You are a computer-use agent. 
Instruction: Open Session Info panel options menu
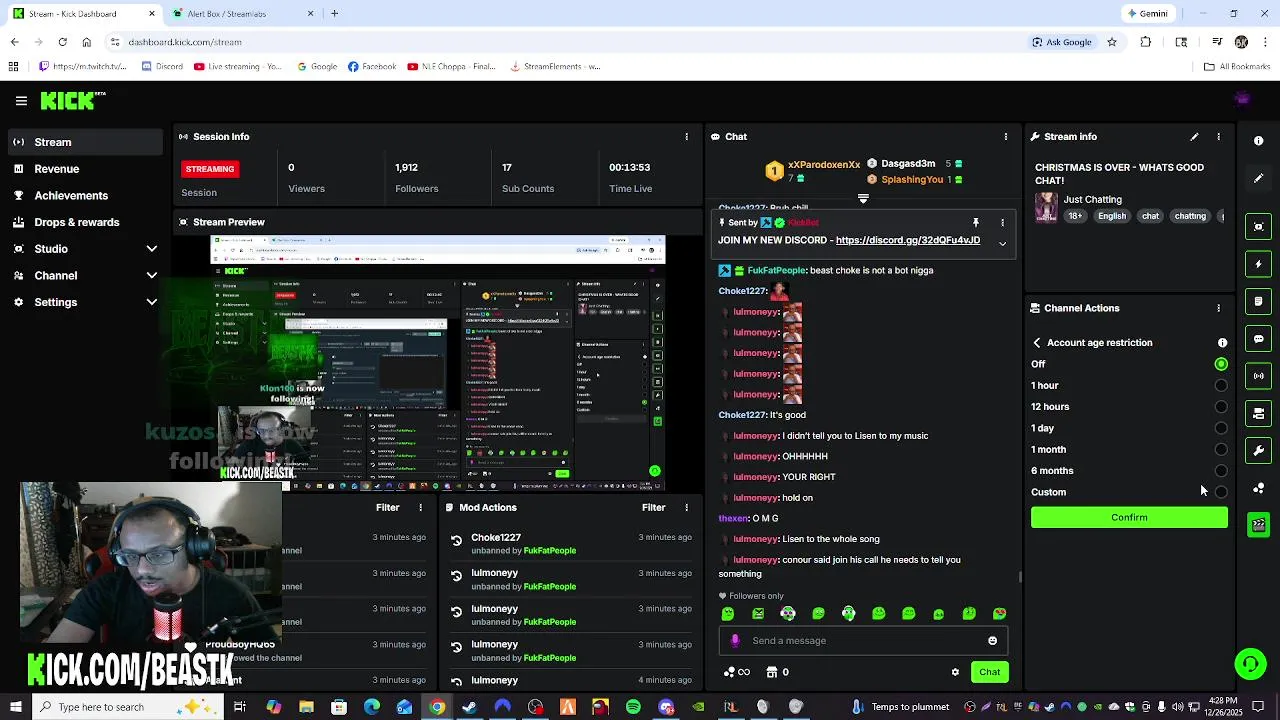pyautogui.click(x=686, y=137)
